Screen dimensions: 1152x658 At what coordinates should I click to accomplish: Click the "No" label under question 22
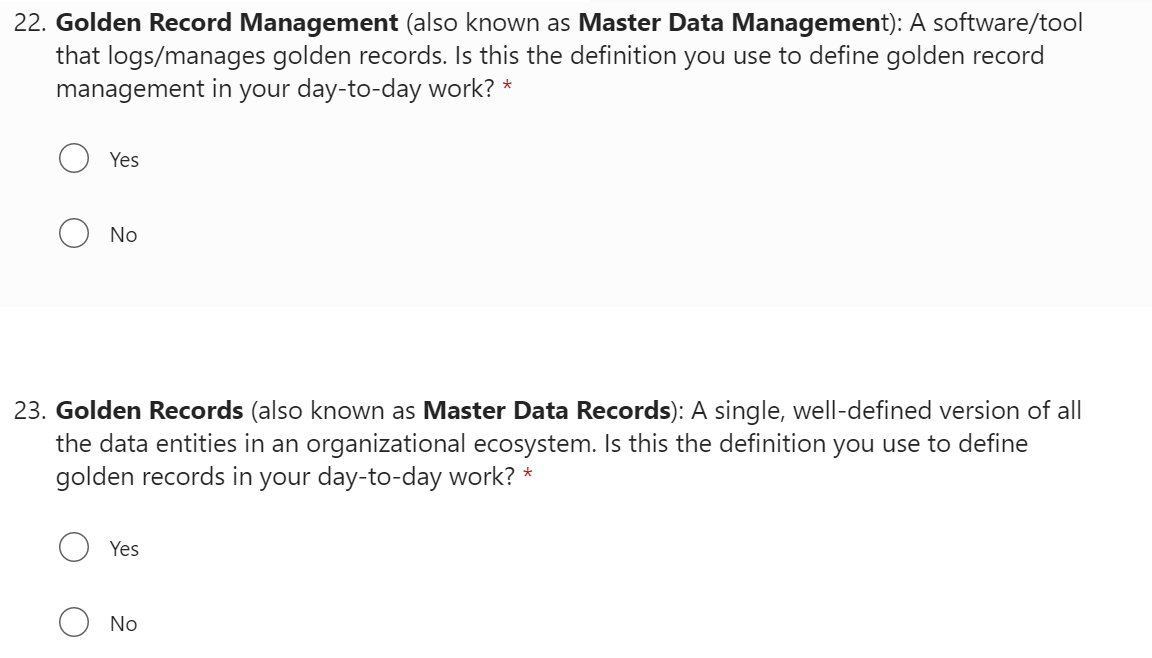[124, 235]
